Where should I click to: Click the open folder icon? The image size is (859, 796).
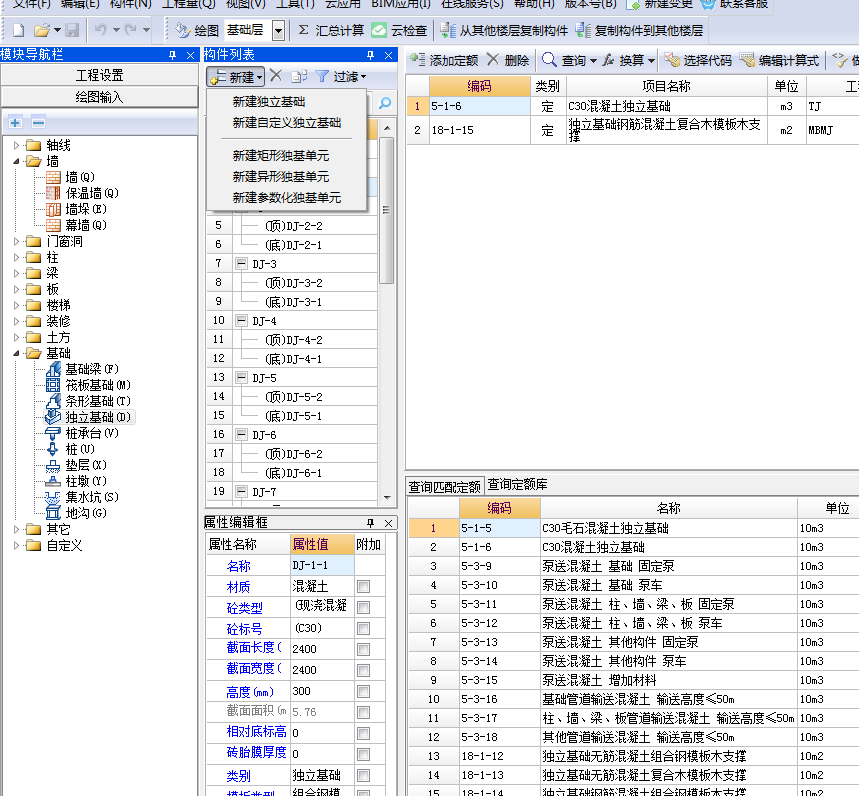[42, 30]
